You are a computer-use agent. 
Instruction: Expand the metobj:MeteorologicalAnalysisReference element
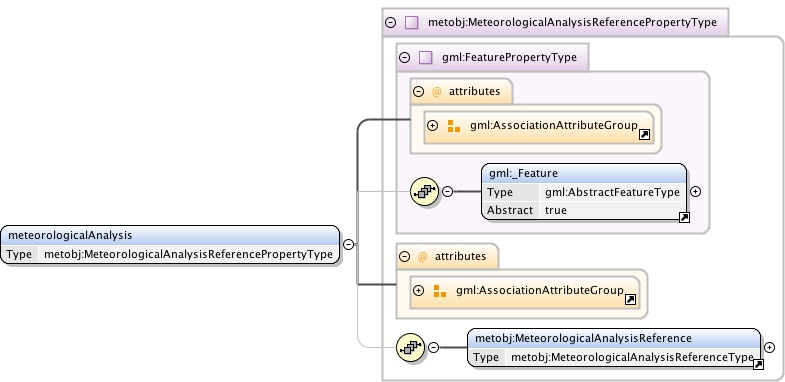[x=769, y=347]
